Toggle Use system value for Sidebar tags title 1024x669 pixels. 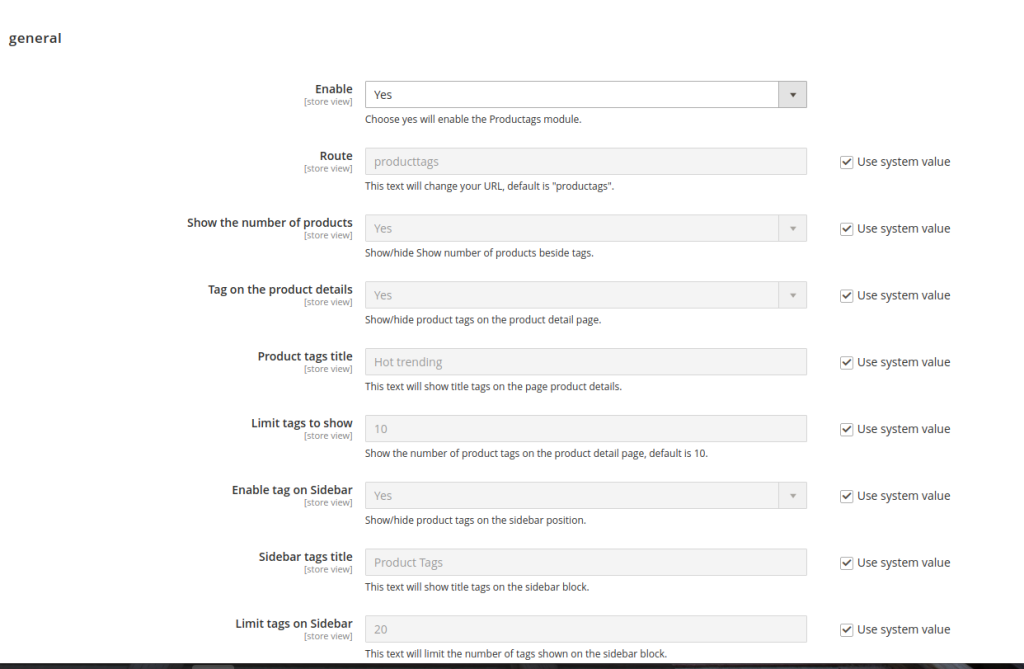point(847,563)
